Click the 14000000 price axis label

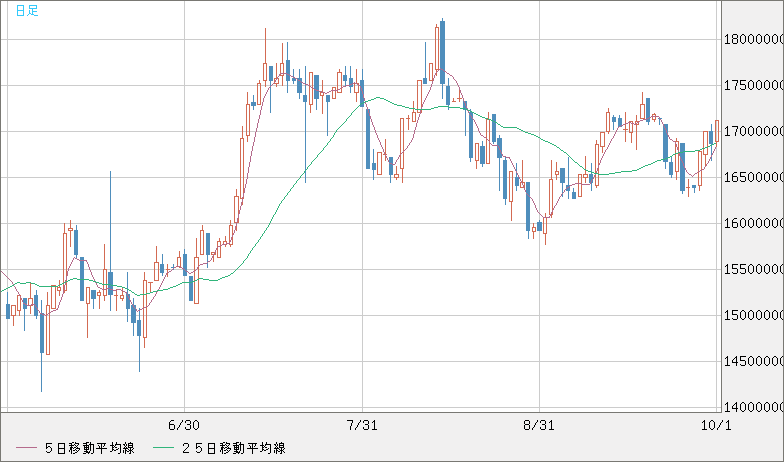(x=751, y=407)
